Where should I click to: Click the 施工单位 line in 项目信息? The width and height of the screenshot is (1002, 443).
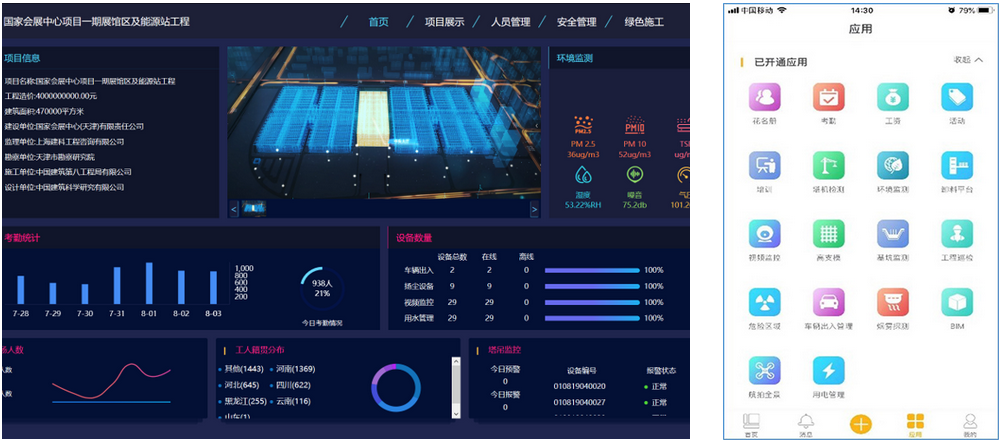[x=68, y=172]
